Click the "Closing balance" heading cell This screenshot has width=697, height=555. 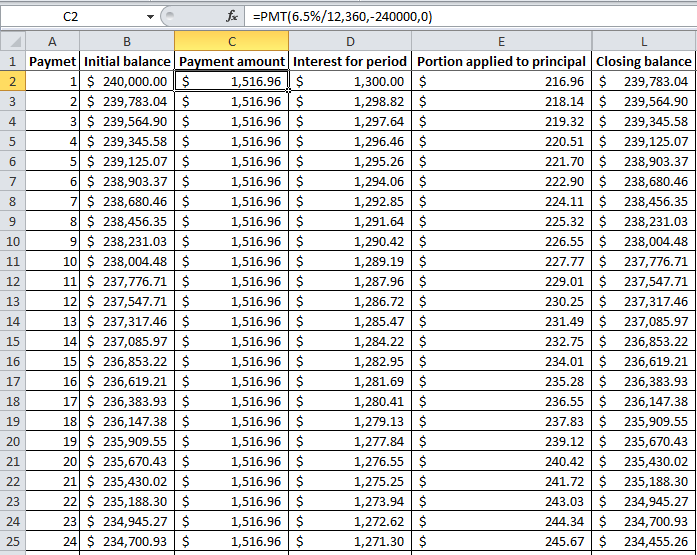(644, 61)
